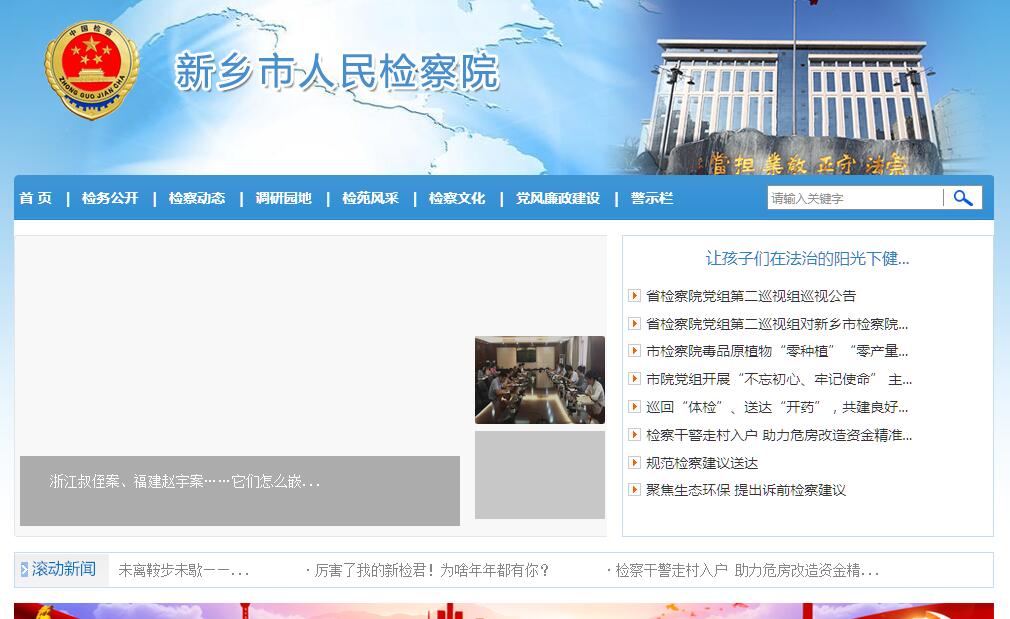This screenshot has height=619, width=1010.
Task: Focus the 请输入关键字 search field
Action: click(x=854, y=198)
